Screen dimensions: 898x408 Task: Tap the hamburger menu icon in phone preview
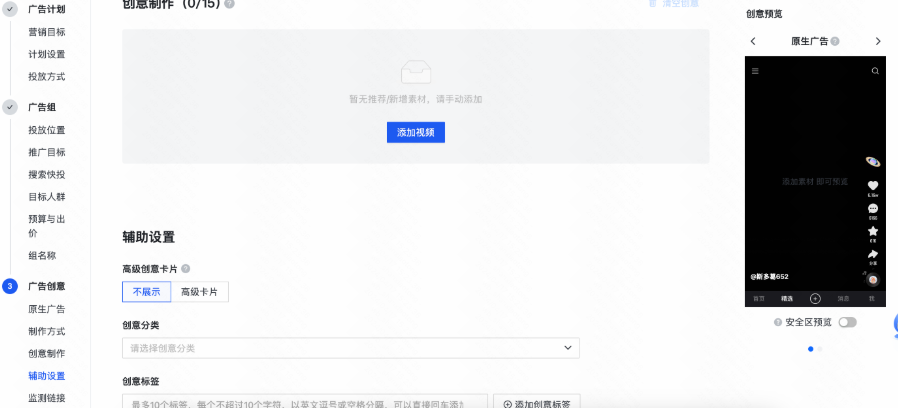point(755,71)
